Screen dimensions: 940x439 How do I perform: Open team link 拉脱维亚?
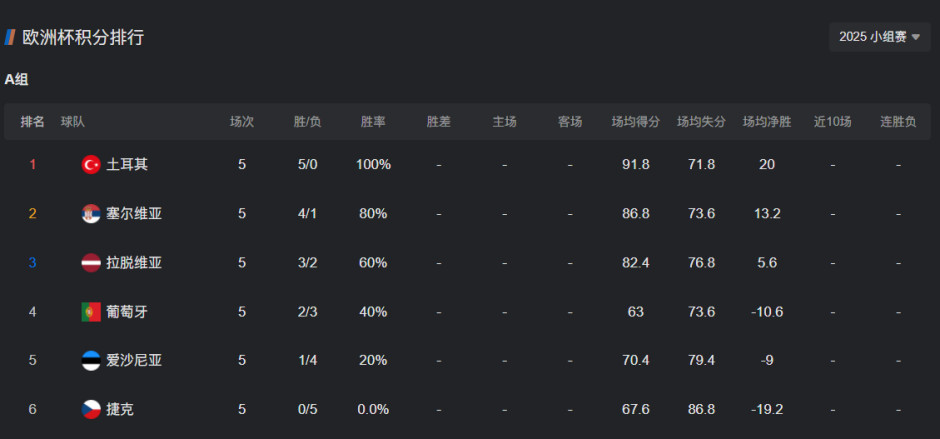click(134, 263)
